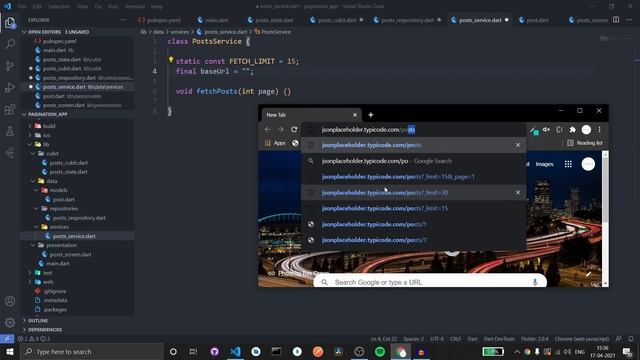Viewport: 640px width, 360px height.
Task: Open the Terminal menu
Action: (134, 6)
